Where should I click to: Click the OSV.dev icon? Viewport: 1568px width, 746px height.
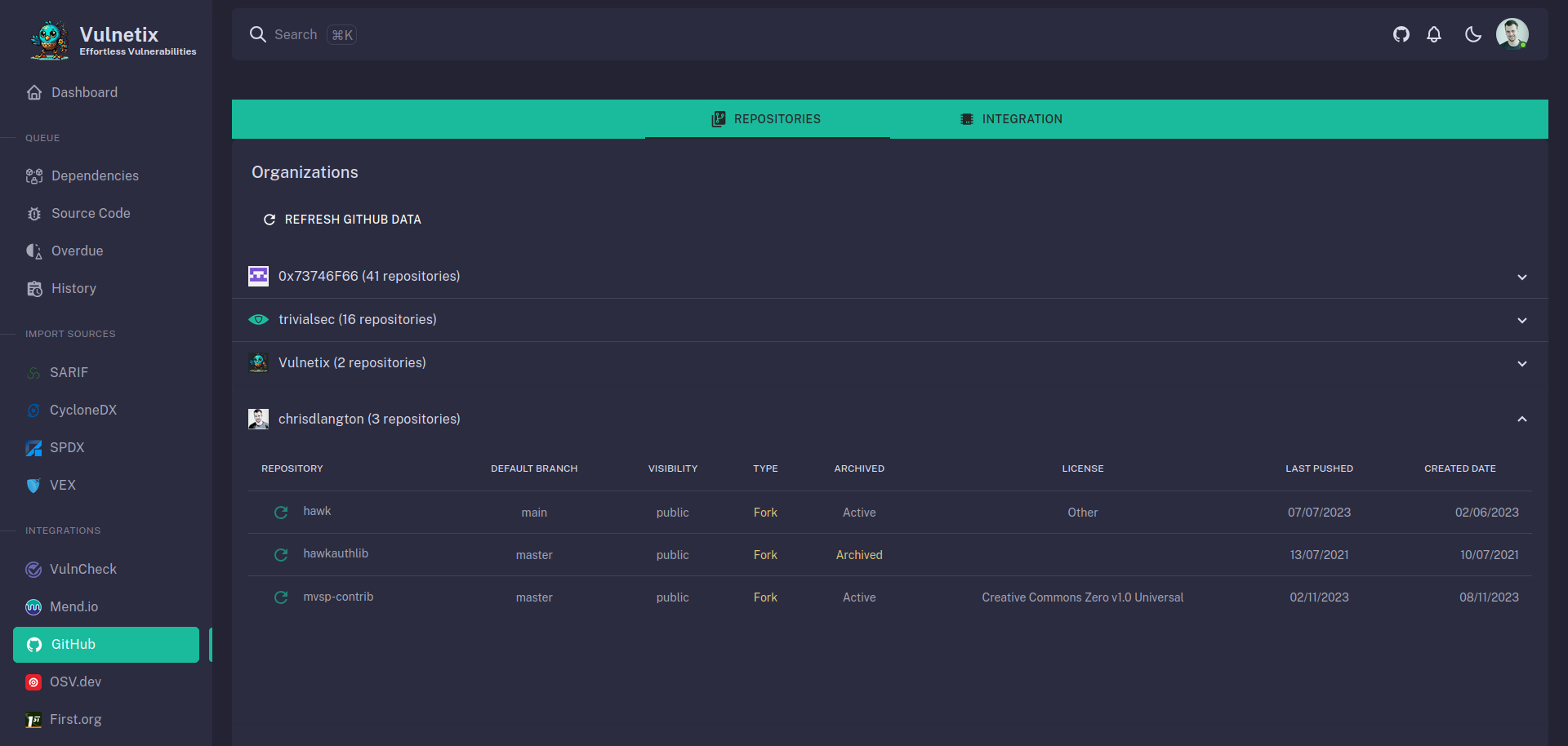(x=33, y=682)
